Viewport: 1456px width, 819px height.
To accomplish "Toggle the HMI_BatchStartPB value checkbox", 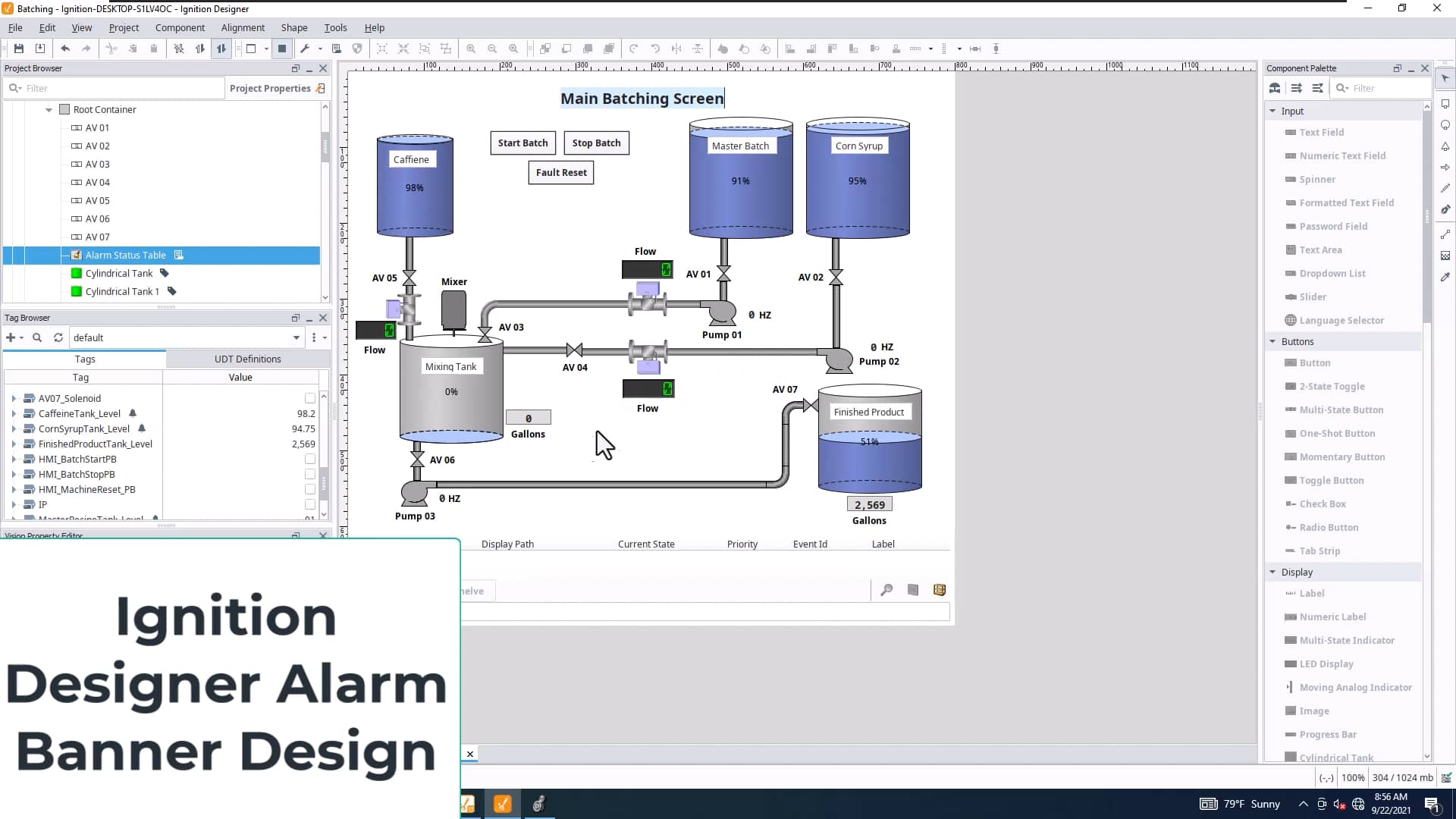I will pyautogui.click(x=309, y=459).
